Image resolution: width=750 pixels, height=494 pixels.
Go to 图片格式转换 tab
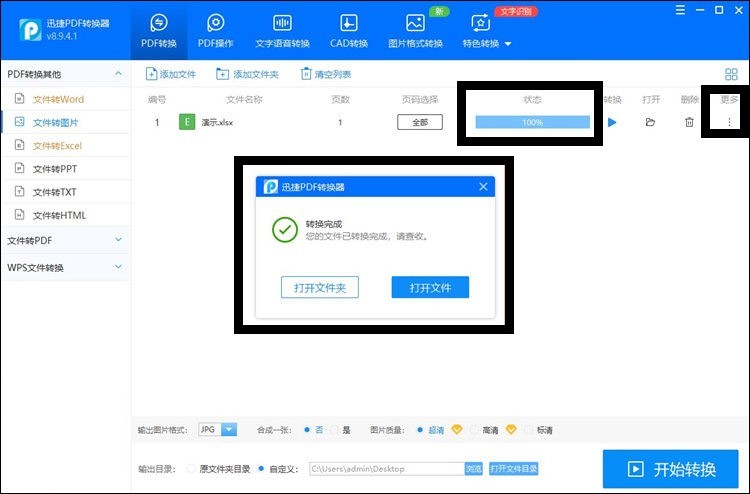coord(415,31)
